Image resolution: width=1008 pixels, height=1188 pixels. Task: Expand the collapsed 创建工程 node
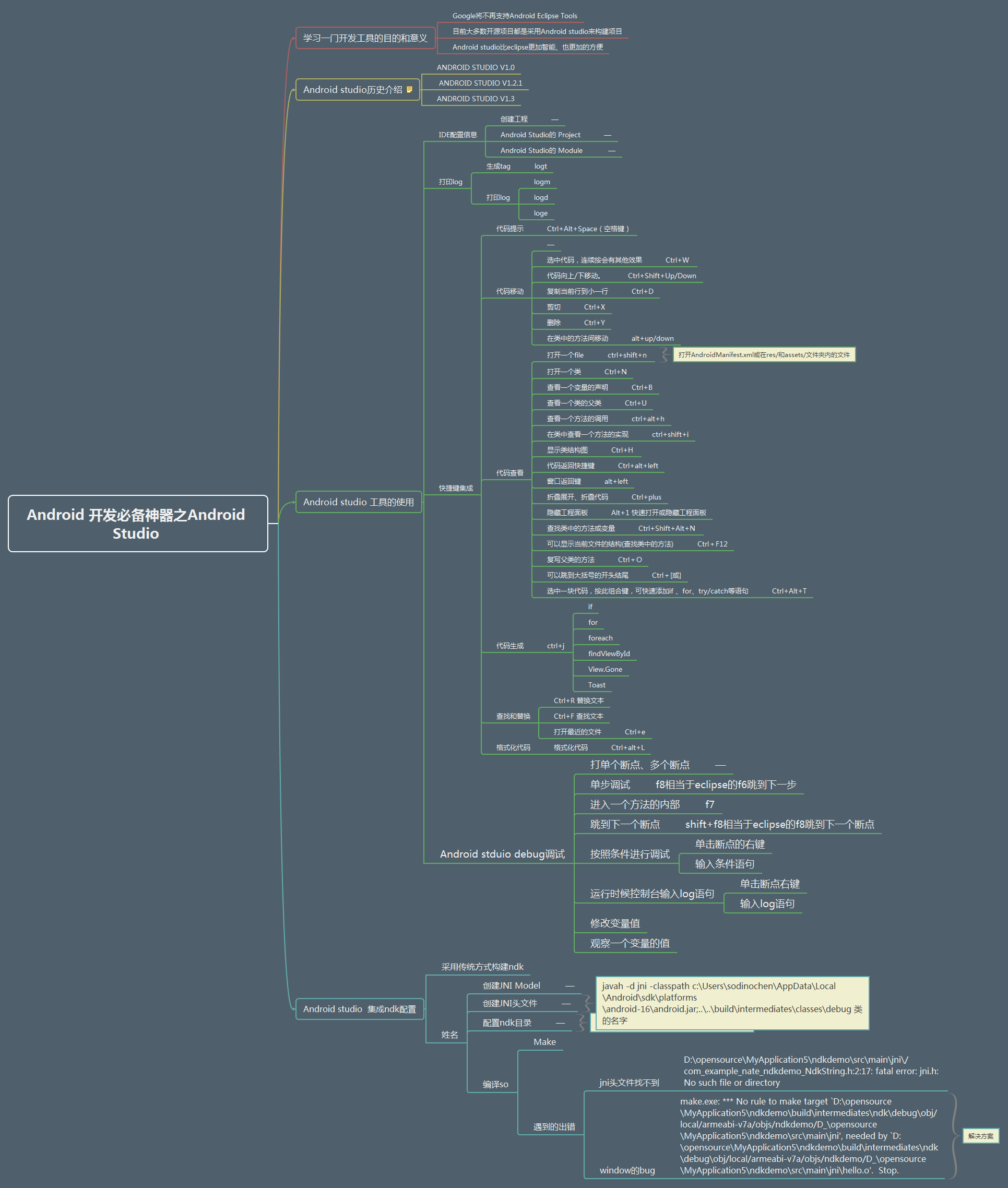[555, 120]
